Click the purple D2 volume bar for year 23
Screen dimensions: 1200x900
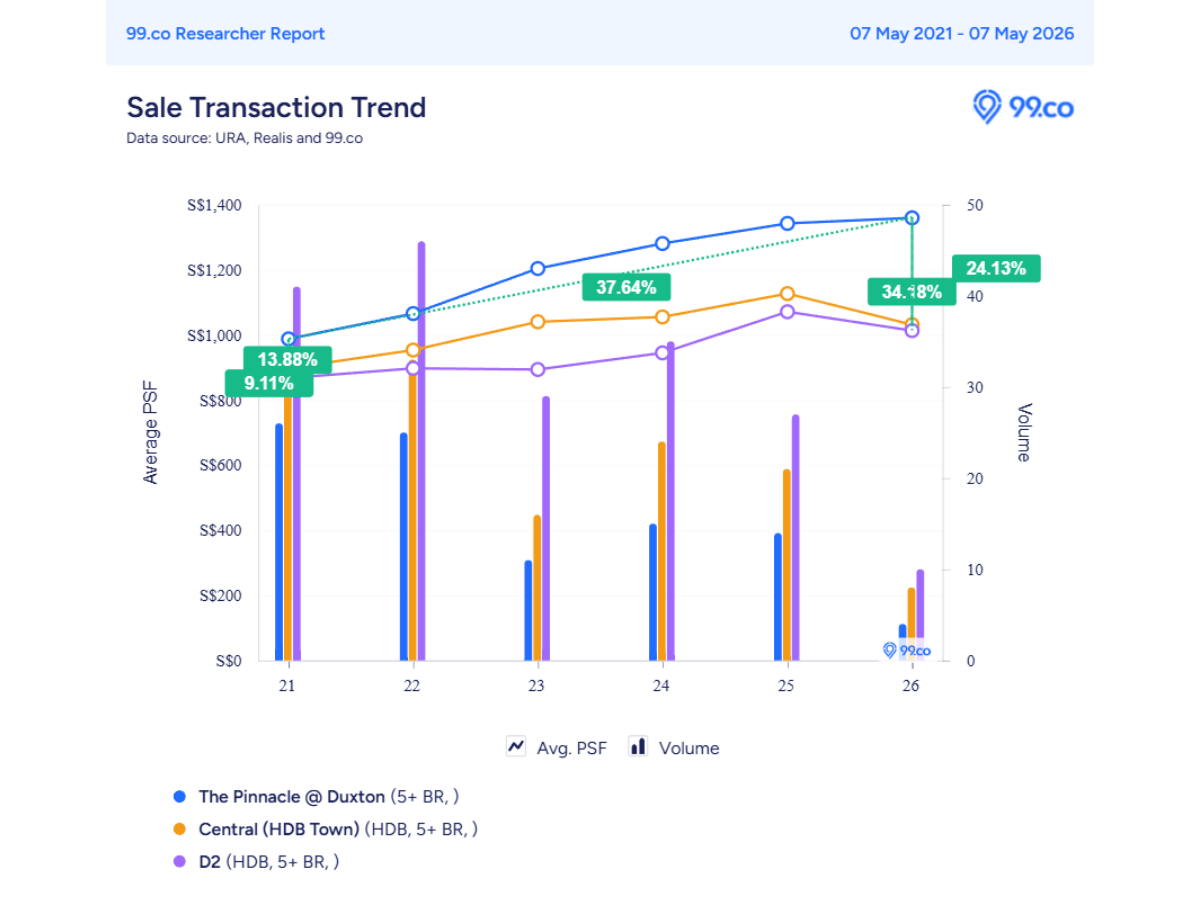coord(546,528)
